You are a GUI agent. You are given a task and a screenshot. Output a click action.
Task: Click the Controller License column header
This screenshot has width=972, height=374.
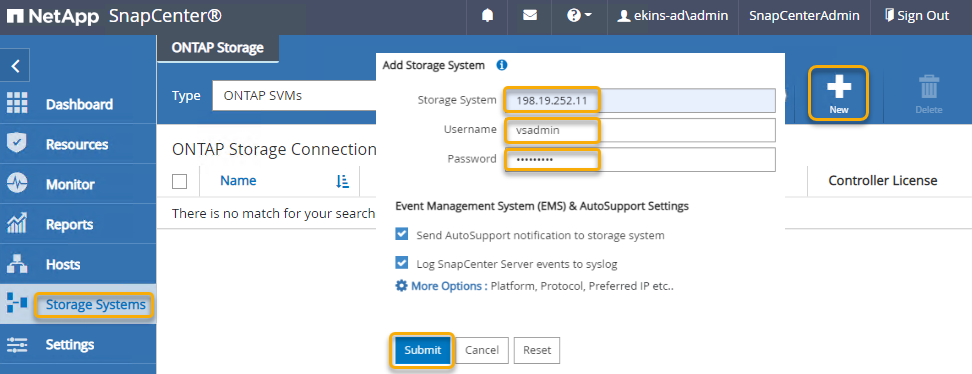883,180
